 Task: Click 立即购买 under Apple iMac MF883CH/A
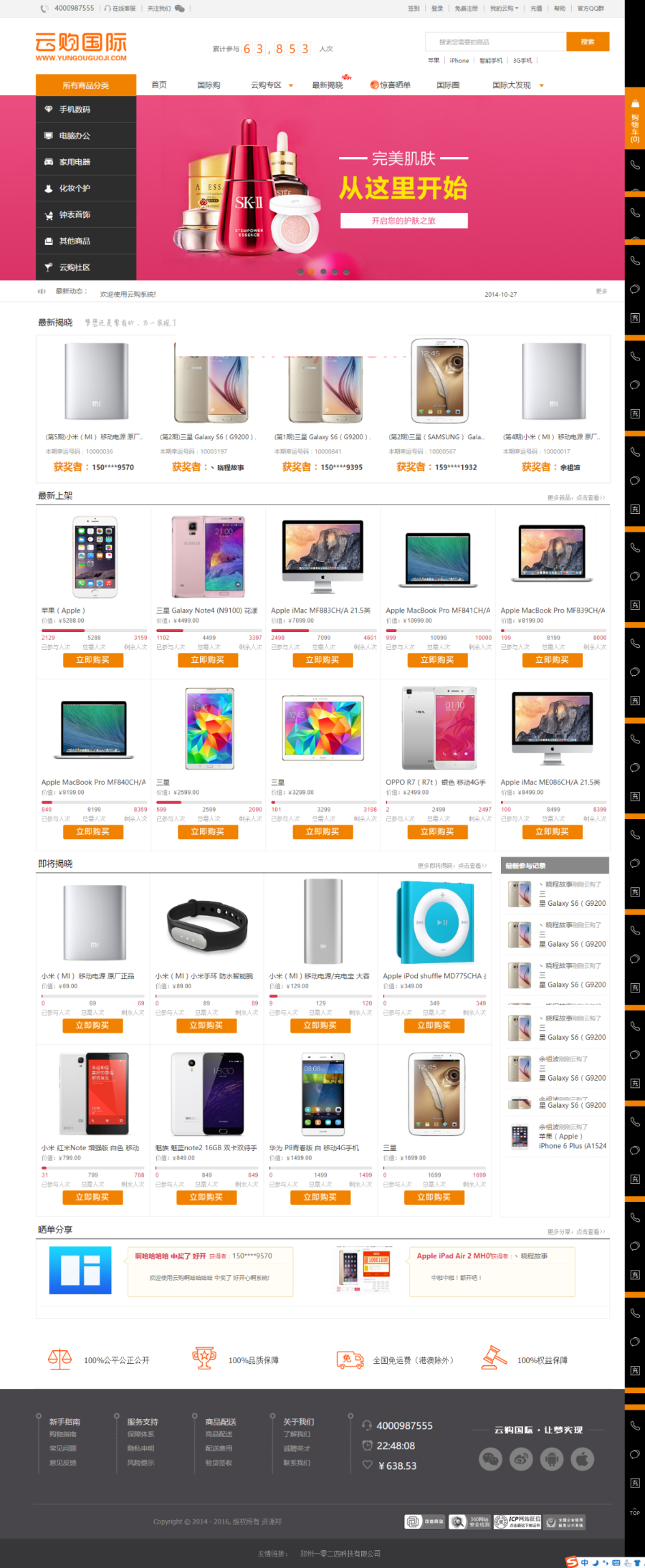(x=322, y=660)
